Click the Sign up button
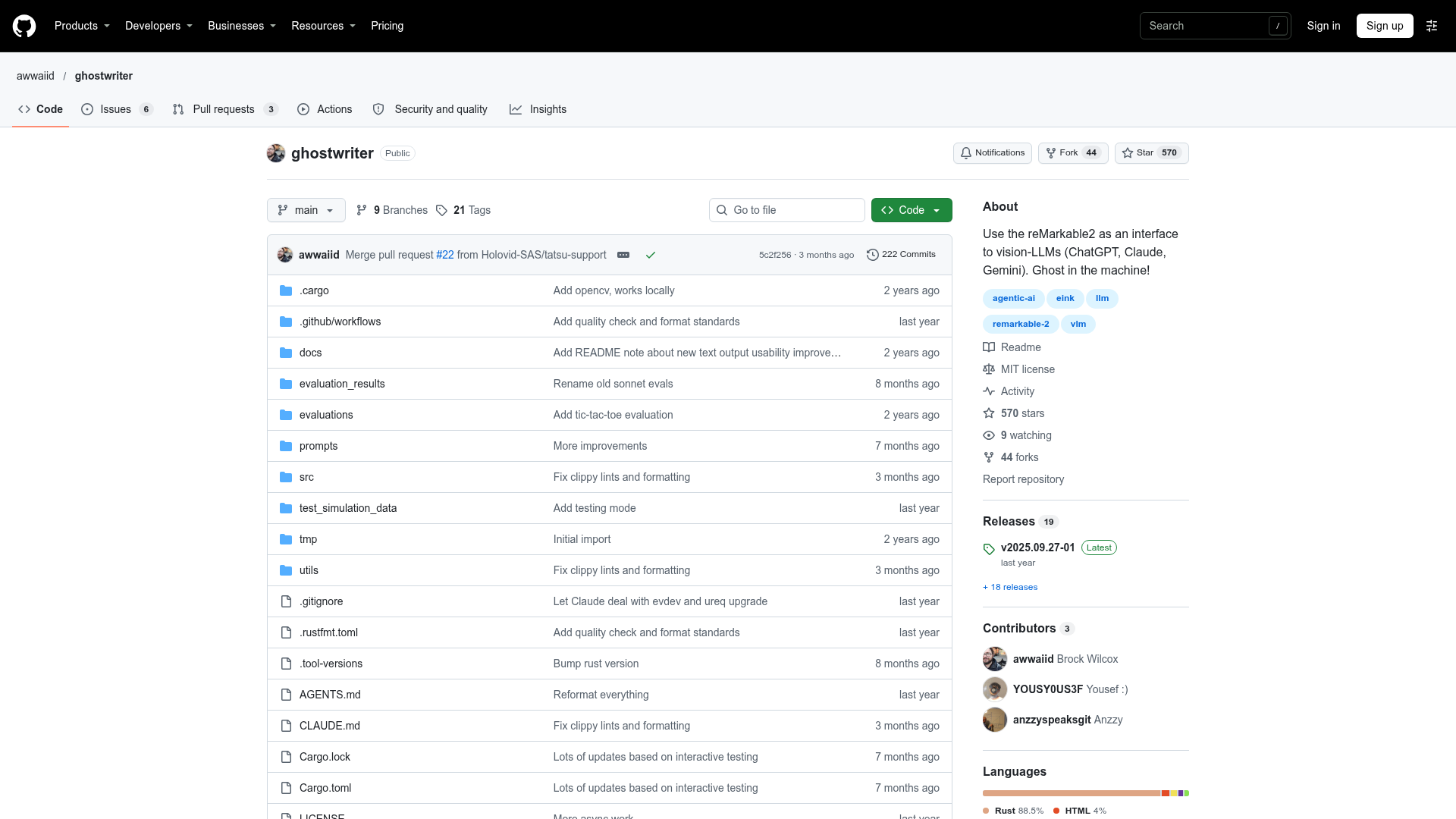 point(1385,26)
